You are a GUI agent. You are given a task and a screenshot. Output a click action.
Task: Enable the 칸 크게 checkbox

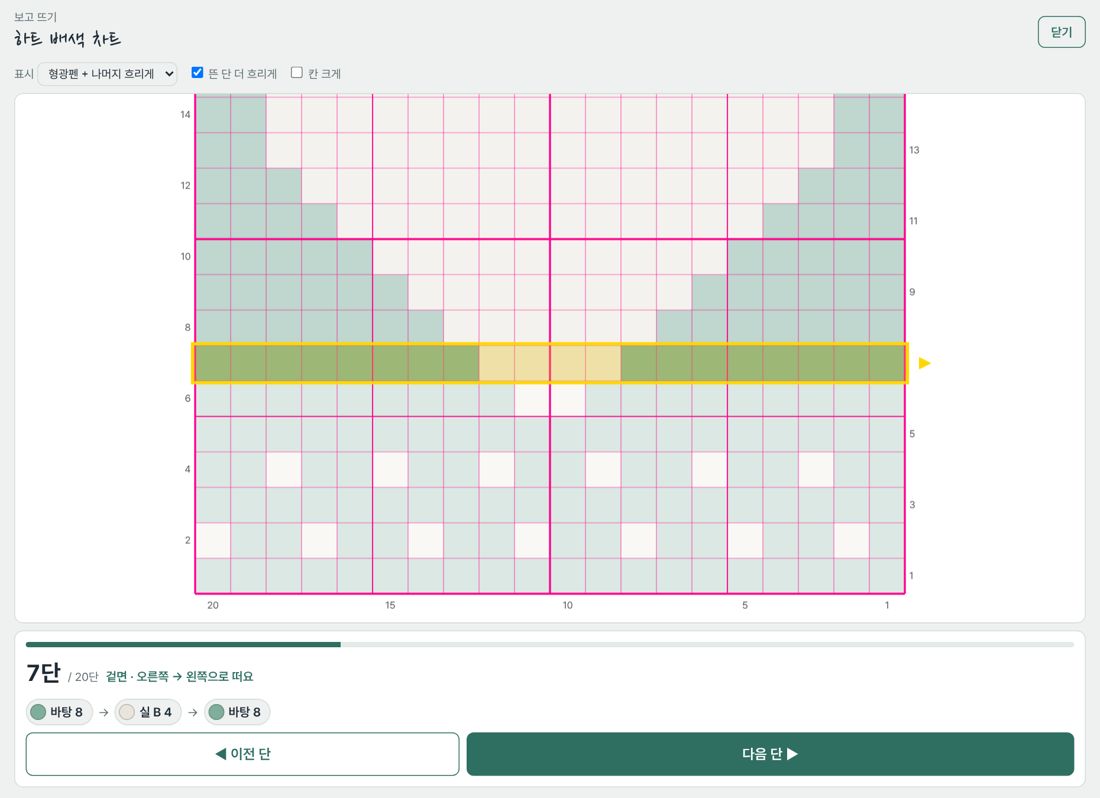click(x=297, y=72)
